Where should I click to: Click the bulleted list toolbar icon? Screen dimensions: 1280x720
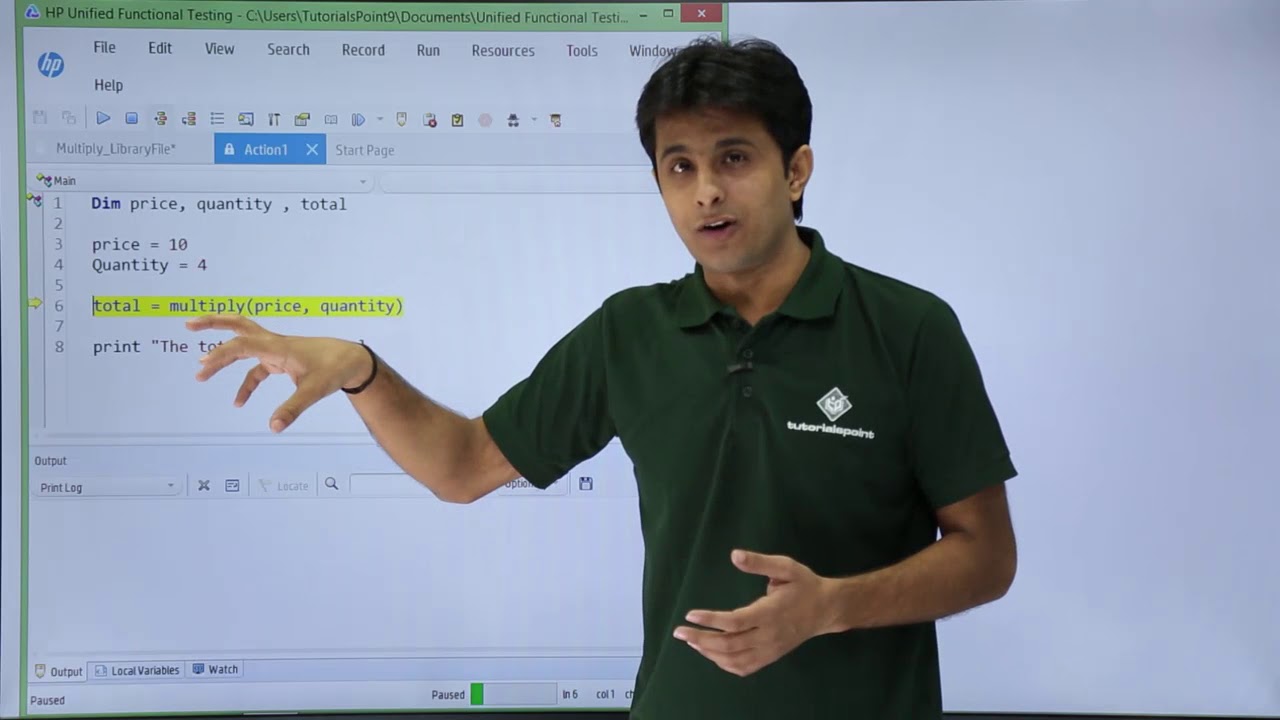click(217, 119)
